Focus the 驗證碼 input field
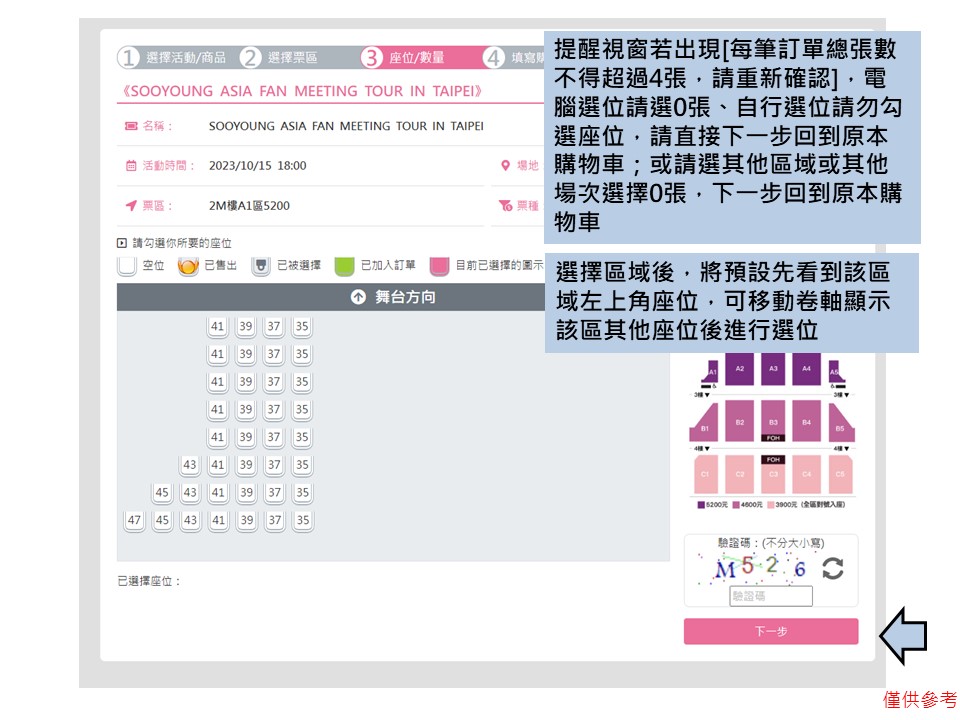The width and height of the screenshot is (960, 720). tap(771, 596)
